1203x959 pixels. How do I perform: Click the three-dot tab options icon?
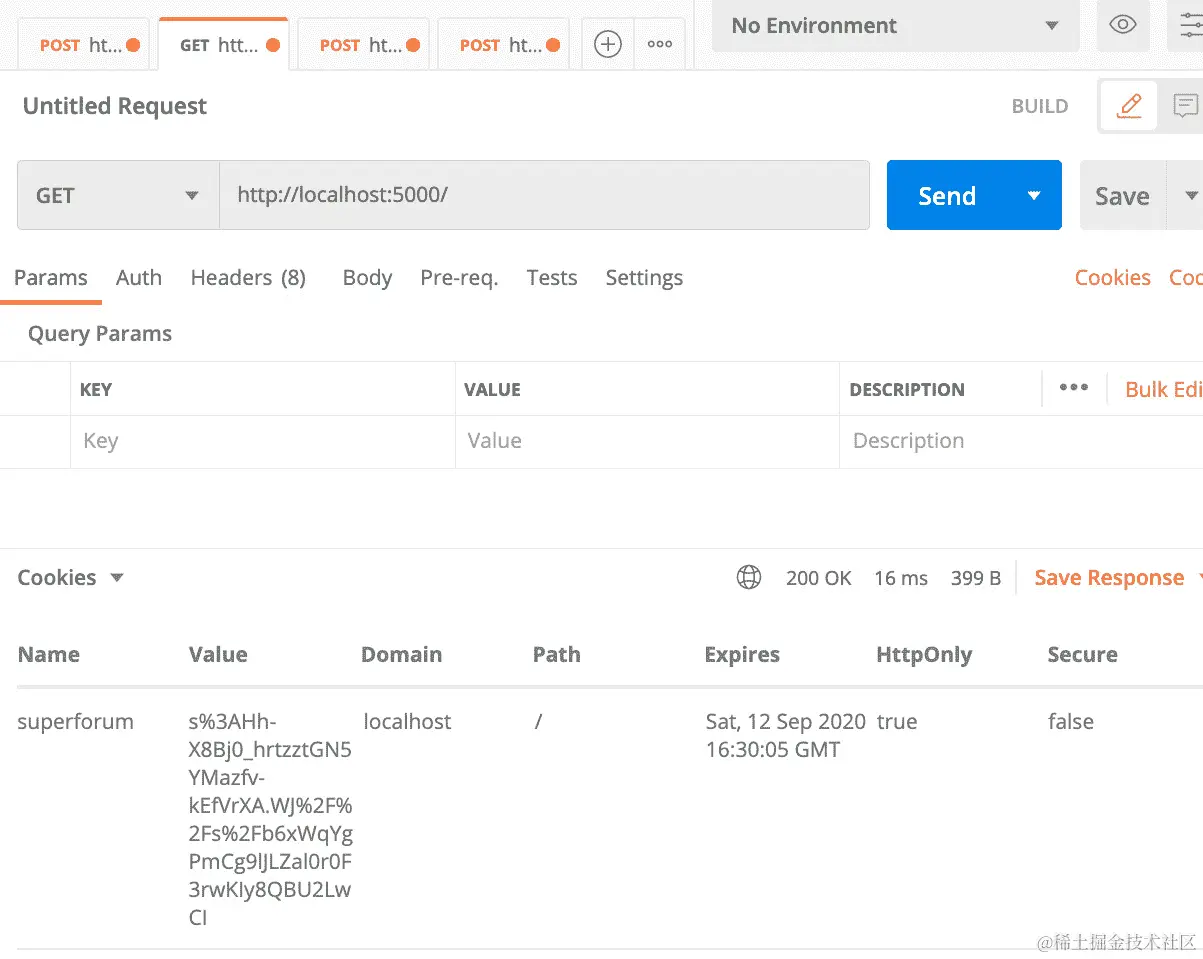(659, 44)
